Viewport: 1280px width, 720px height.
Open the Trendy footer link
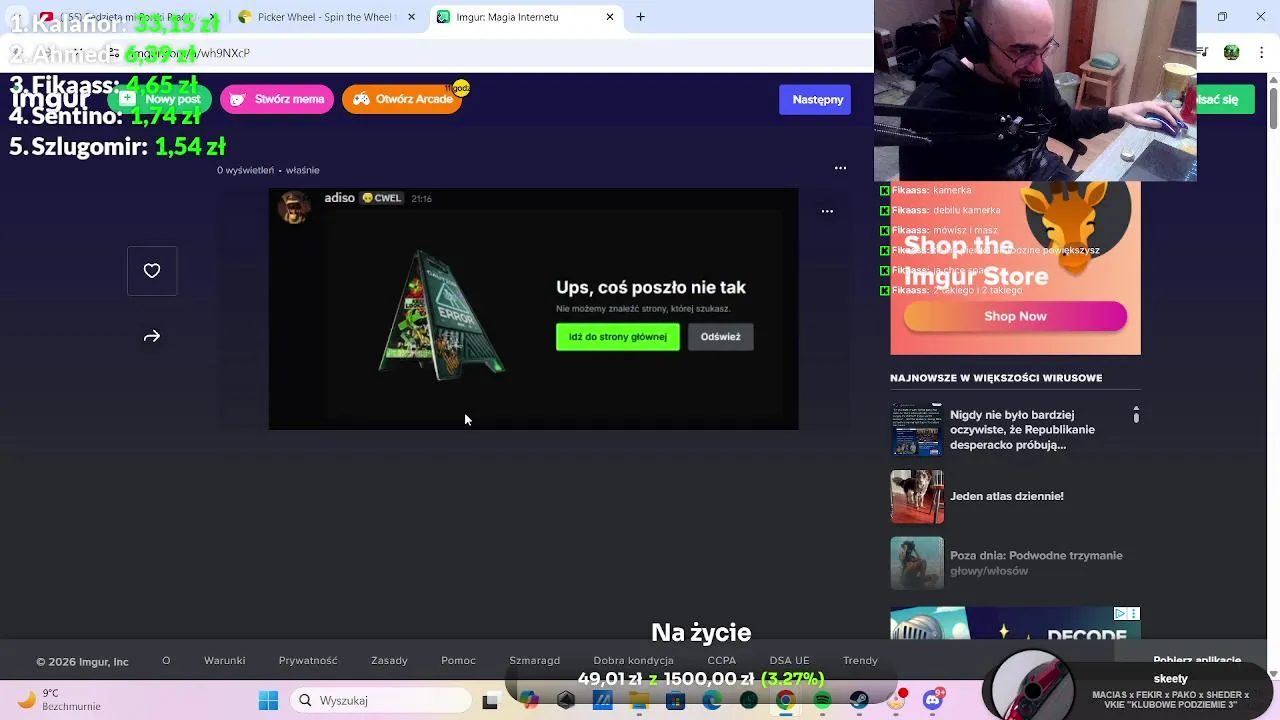click(x=860, y=661)
